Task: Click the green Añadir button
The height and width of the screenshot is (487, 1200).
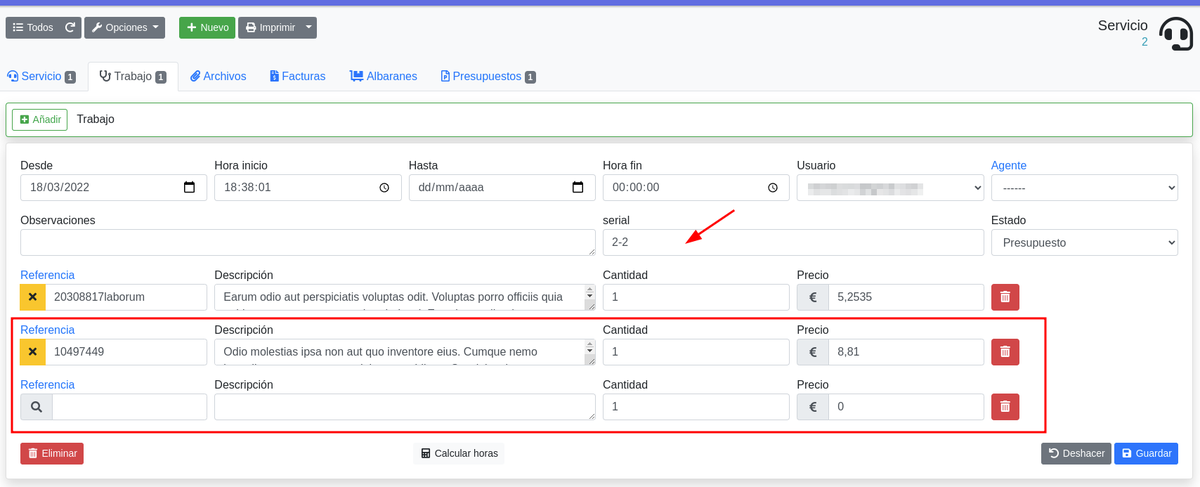Action: point(40,119)
